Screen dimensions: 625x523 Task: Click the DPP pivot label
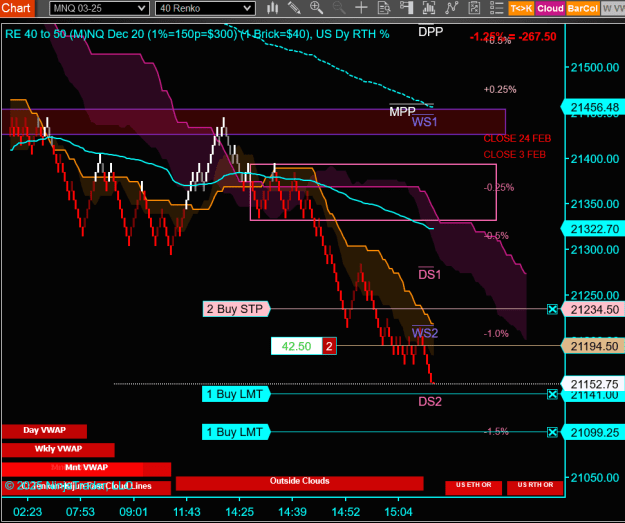[x=430, y=31]
